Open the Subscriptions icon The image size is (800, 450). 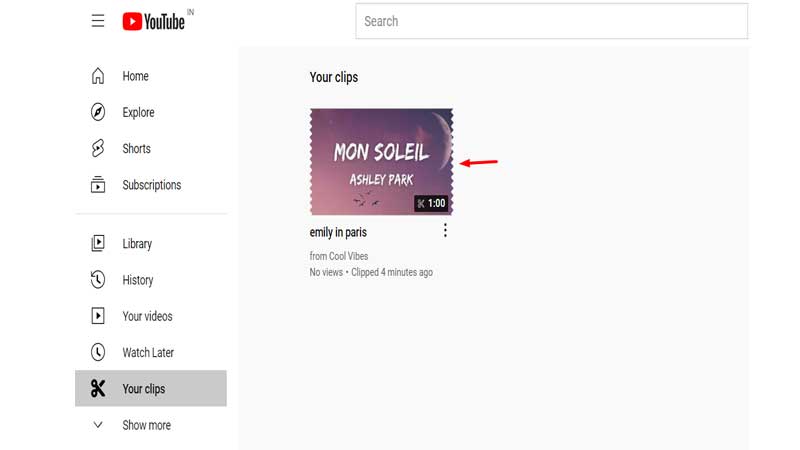97,185
